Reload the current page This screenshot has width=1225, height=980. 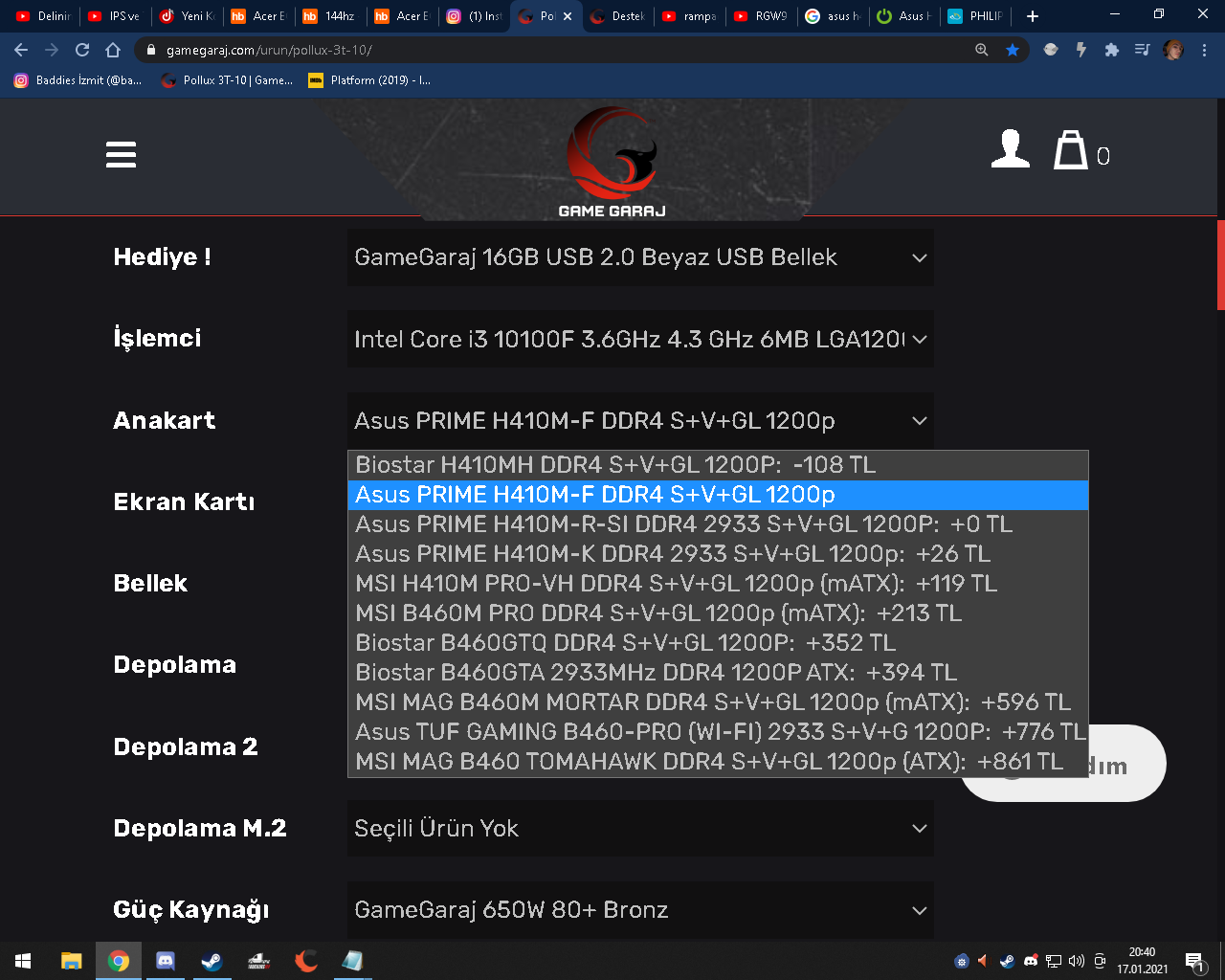pos(82,50)
